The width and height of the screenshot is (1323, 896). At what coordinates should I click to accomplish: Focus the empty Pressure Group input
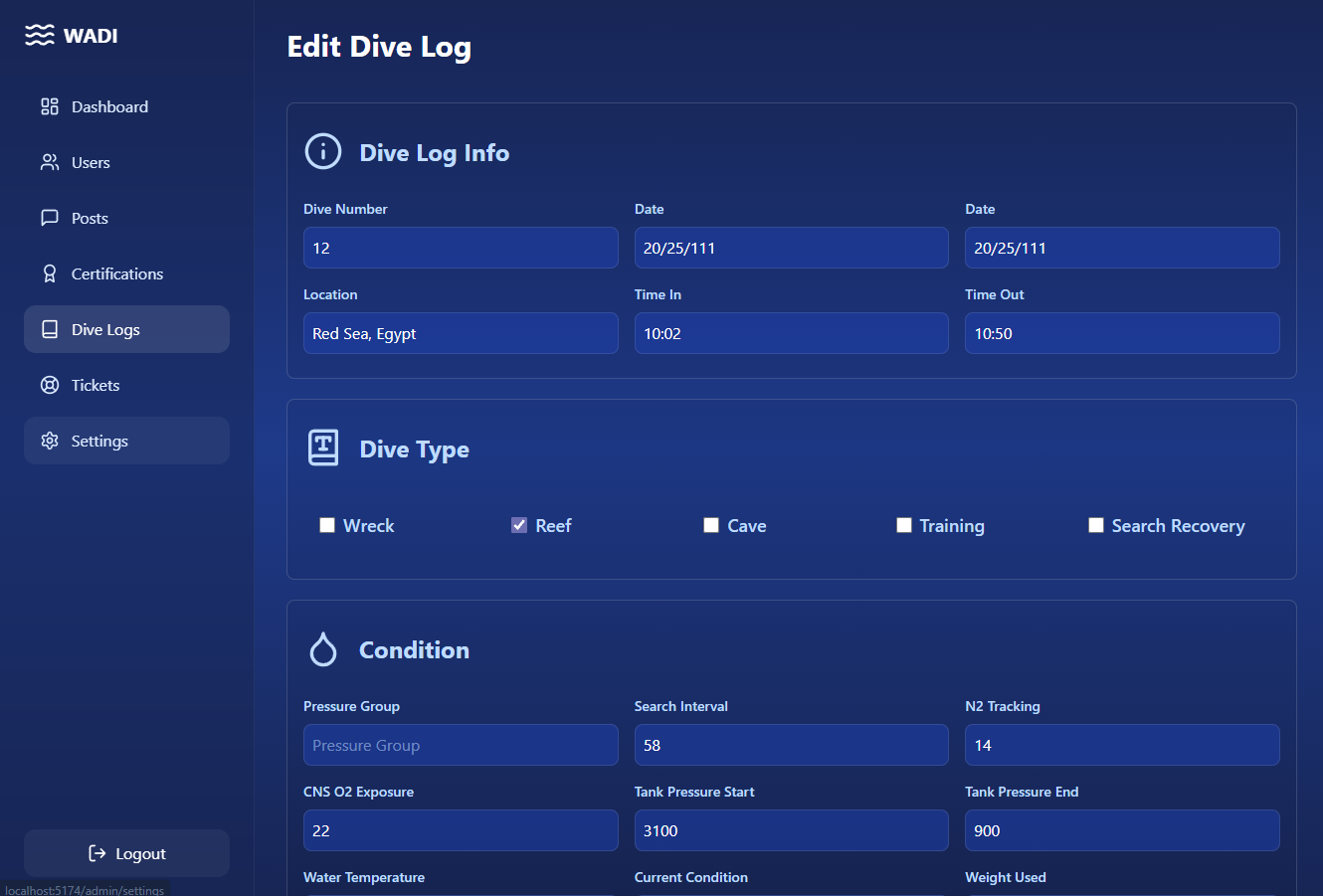click(x=460, y=745)
